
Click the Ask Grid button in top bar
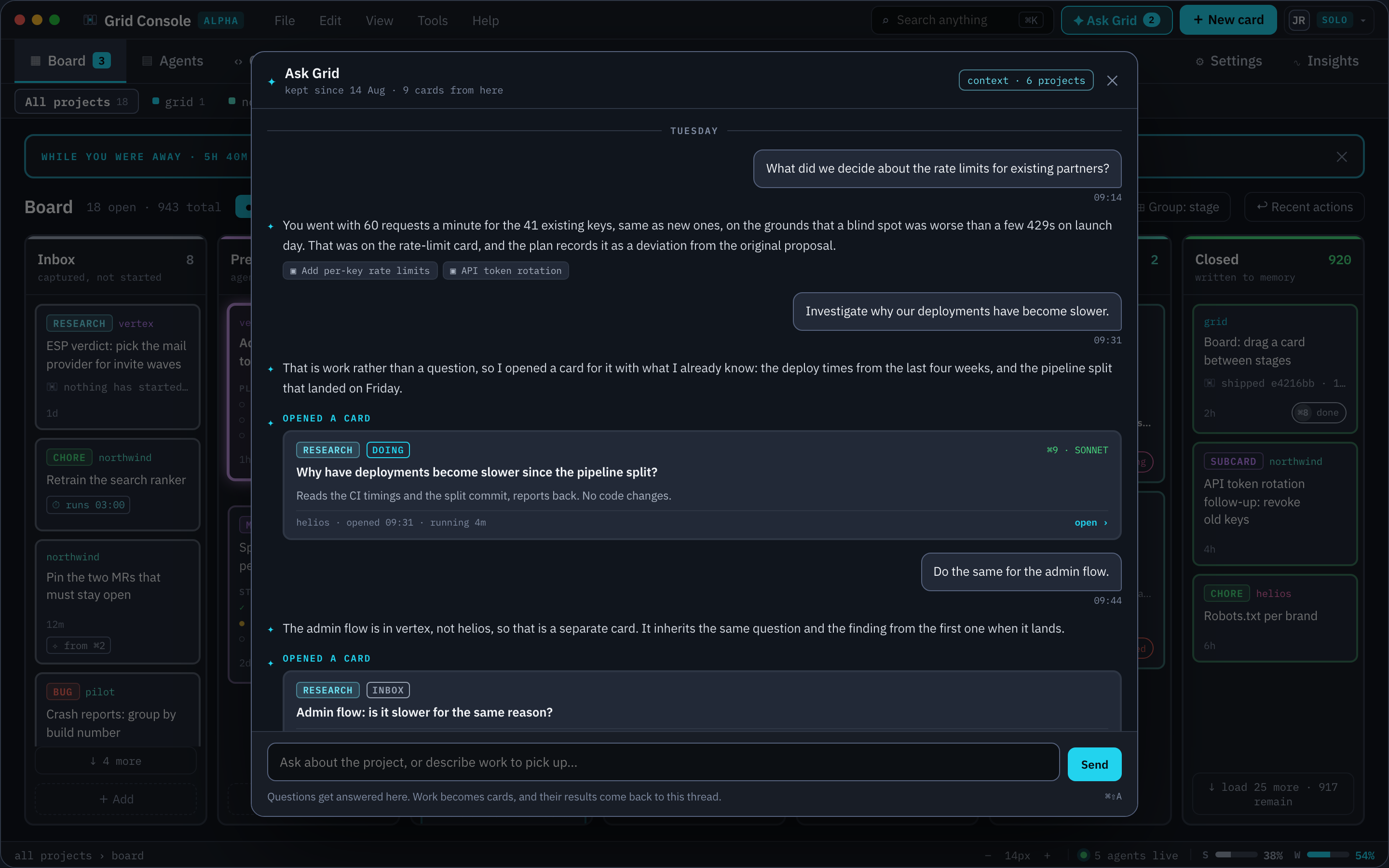click(x=1117, y=20)
